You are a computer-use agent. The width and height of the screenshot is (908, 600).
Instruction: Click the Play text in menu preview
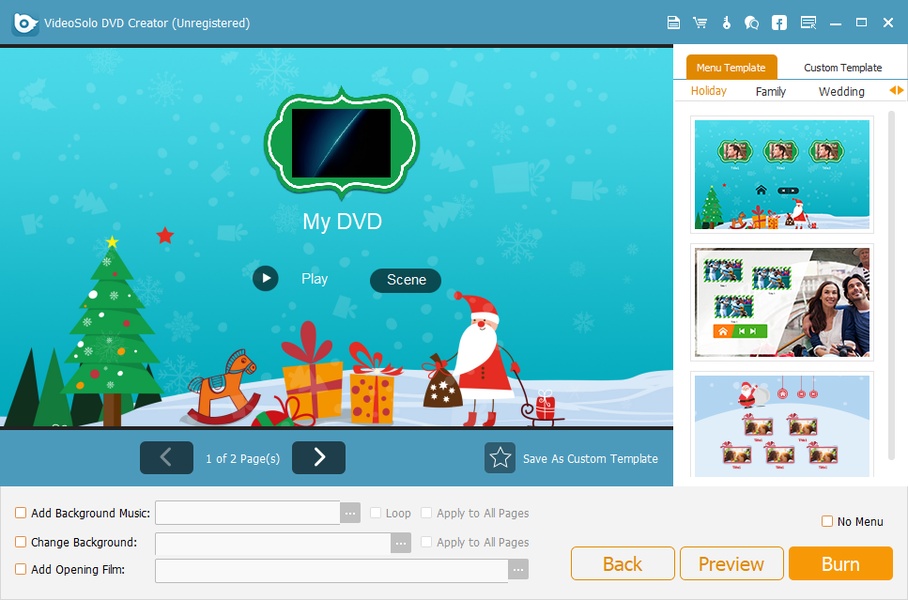pyautogui.click(x=314, y=279)
